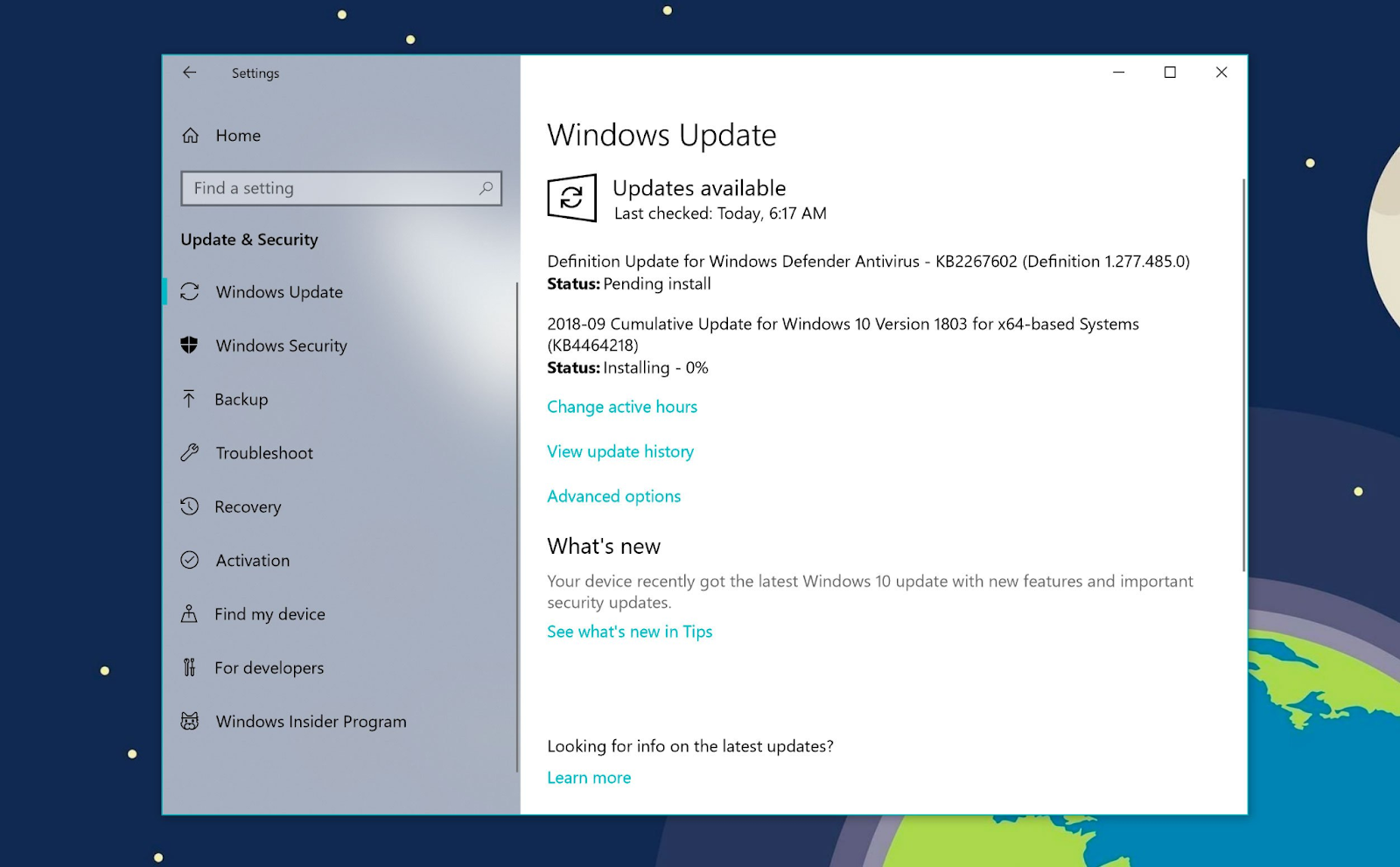Click the Windows Security shield icon
The height and width of the screenshot is (867, 1400).
click(189, 345)
